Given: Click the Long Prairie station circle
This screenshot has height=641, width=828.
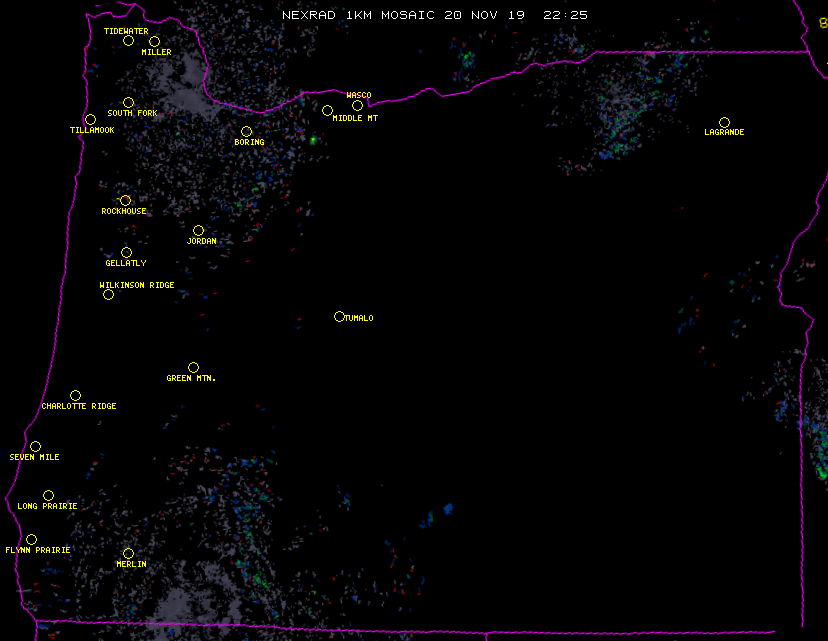Looking at the screenshot, I should point(48,496).
